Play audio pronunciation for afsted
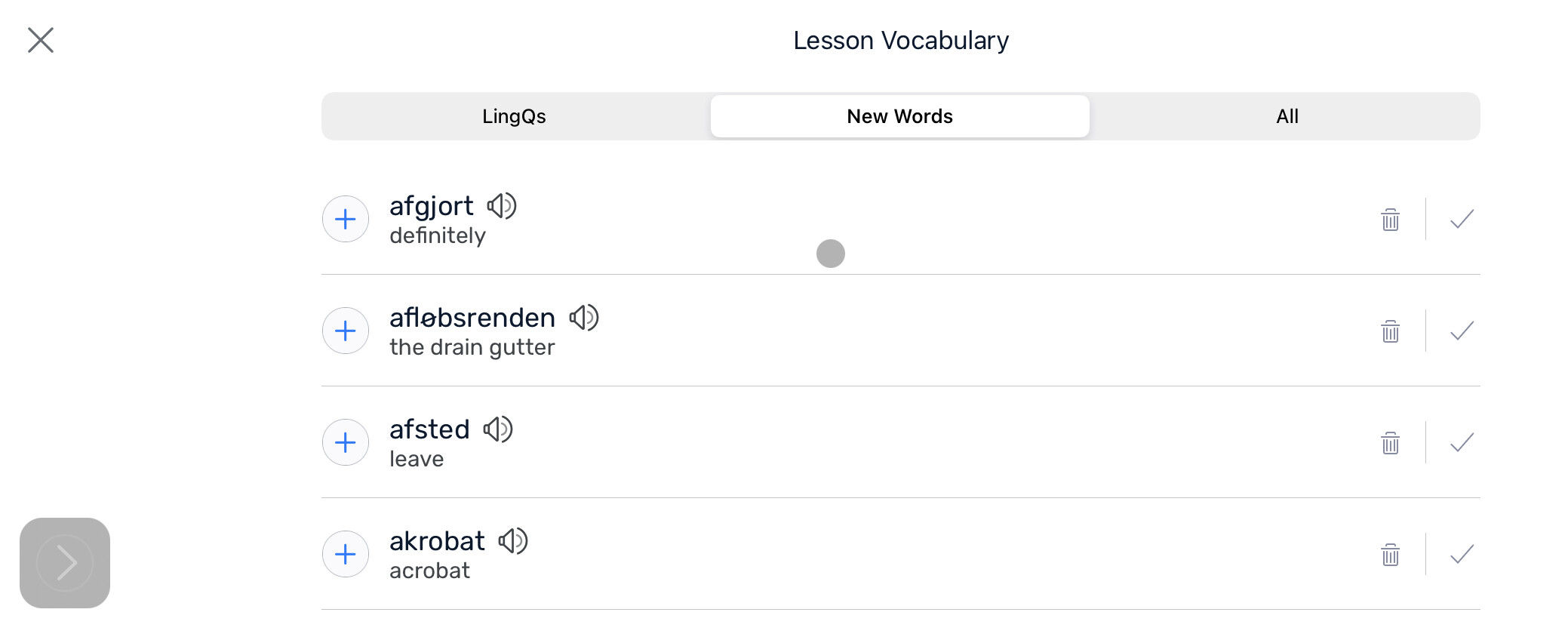The height and width of the screenshot is (637, 1568). [498, 429]
